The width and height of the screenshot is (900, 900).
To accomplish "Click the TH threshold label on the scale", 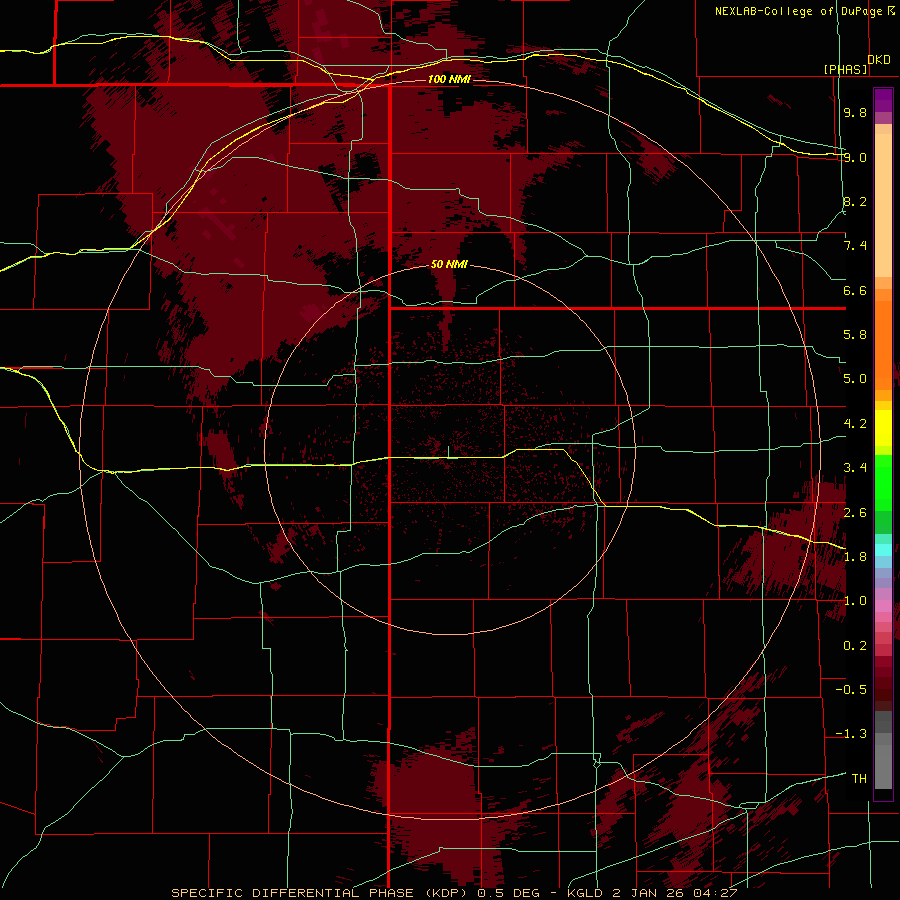I will tap(859, 779).
